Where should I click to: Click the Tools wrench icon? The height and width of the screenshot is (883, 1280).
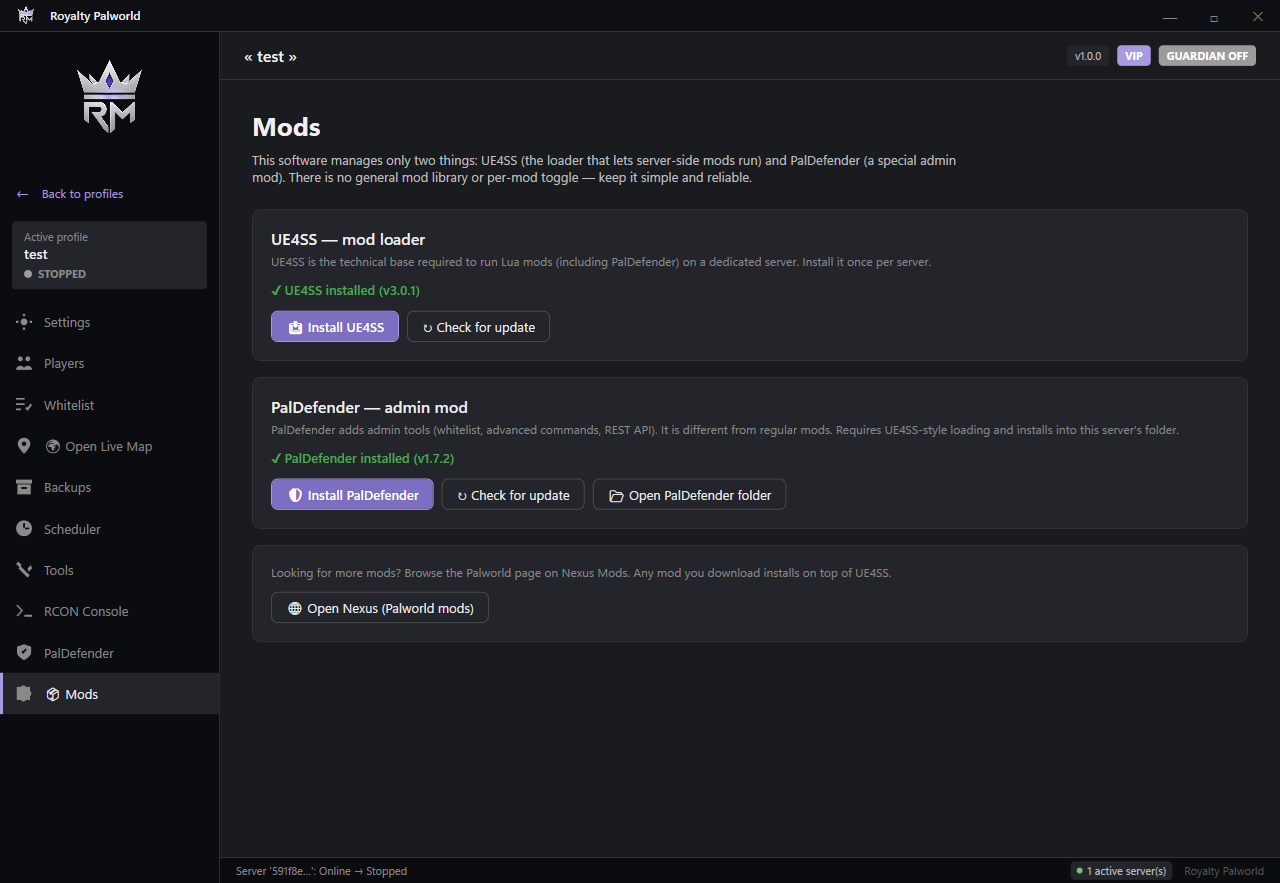coord(24,570)
